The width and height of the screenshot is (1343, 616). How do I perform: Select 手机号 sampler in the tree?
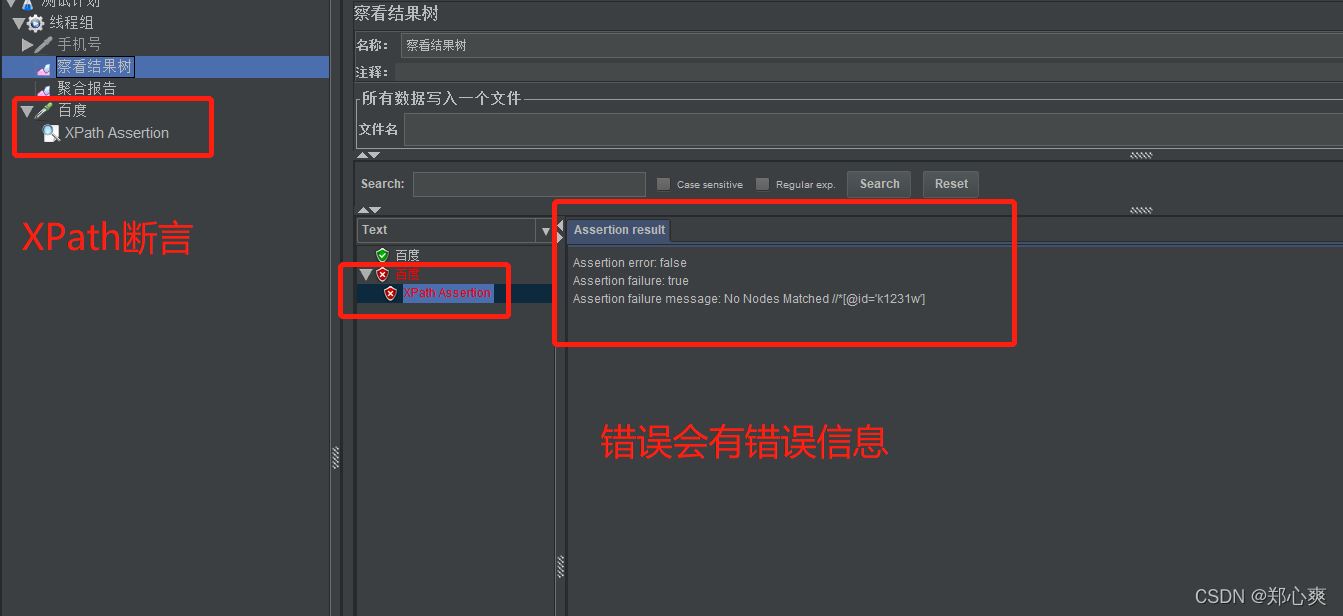coord(79,45)
